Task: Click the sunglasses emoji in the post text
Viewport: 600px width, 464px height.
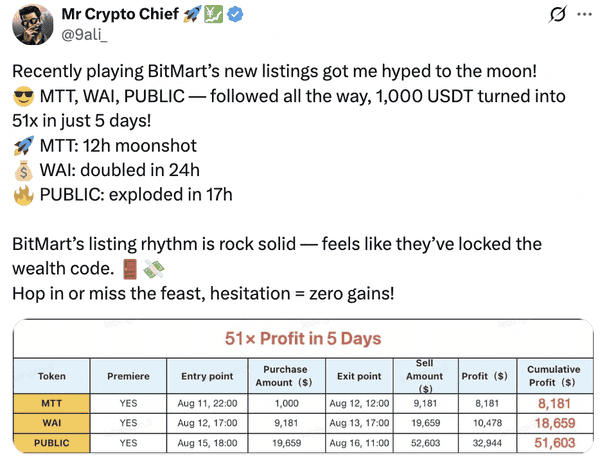Action: pyautogui.click(x=24, y=98)
